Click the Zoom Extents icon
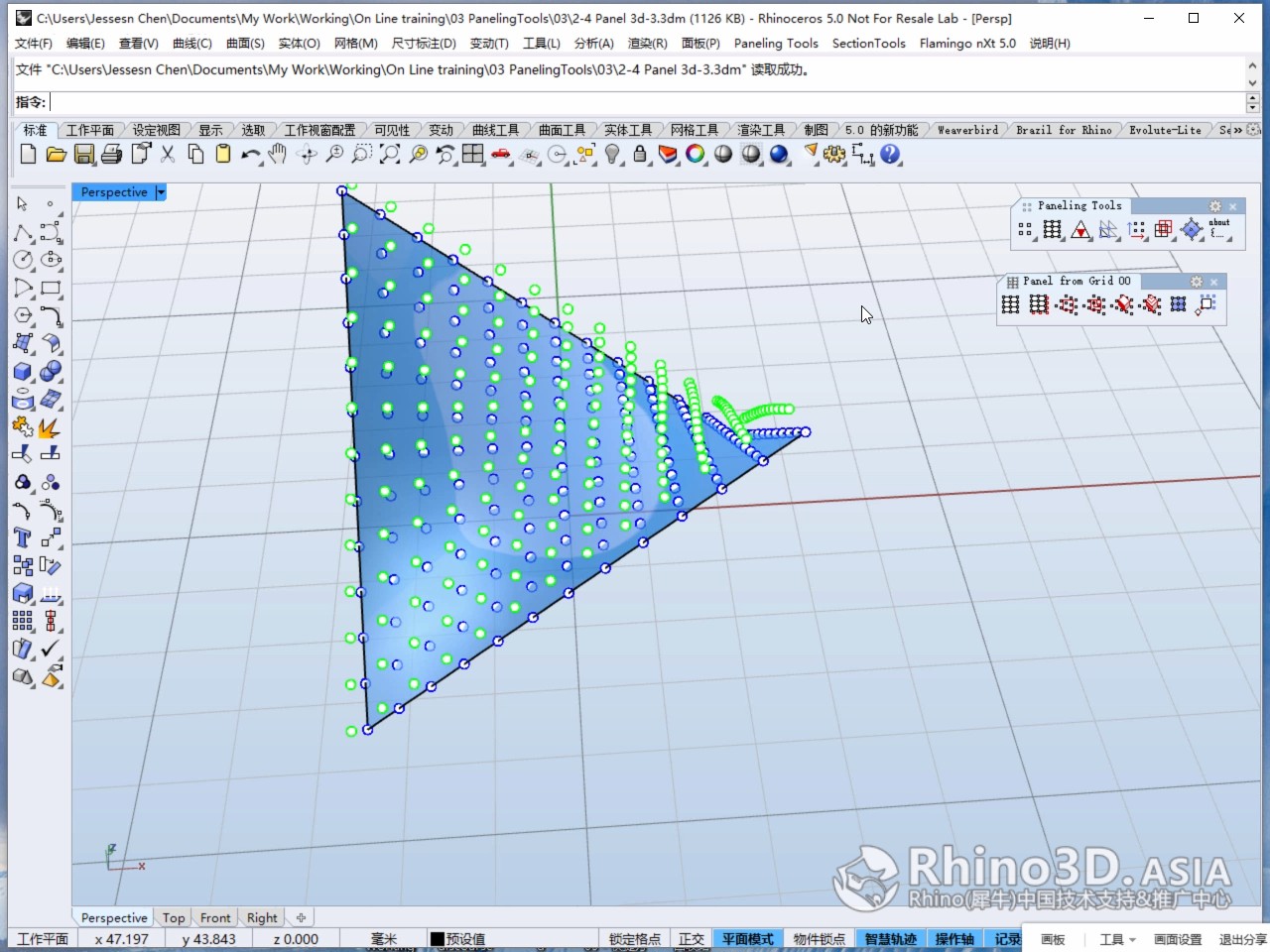 point(390,154)
